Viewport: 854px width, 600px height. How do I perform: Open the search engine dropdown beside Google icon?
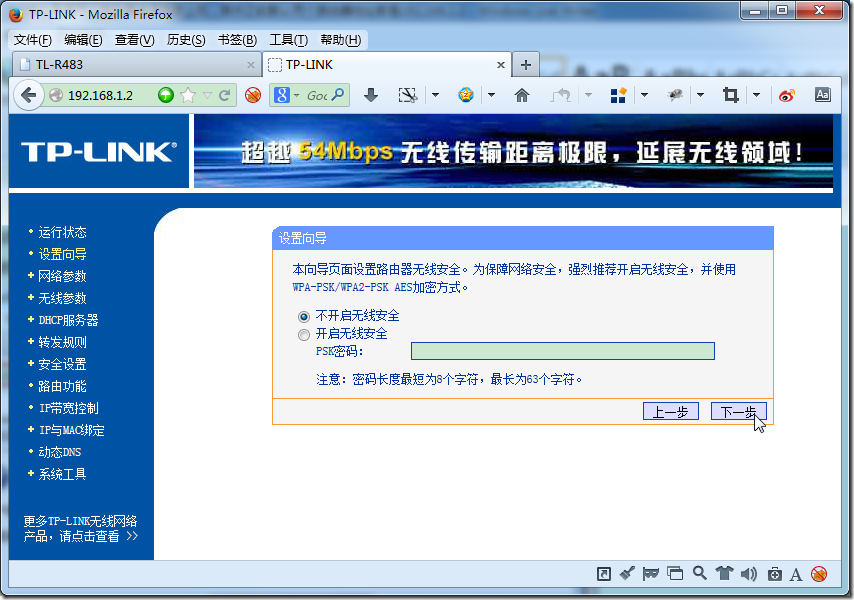296,95
